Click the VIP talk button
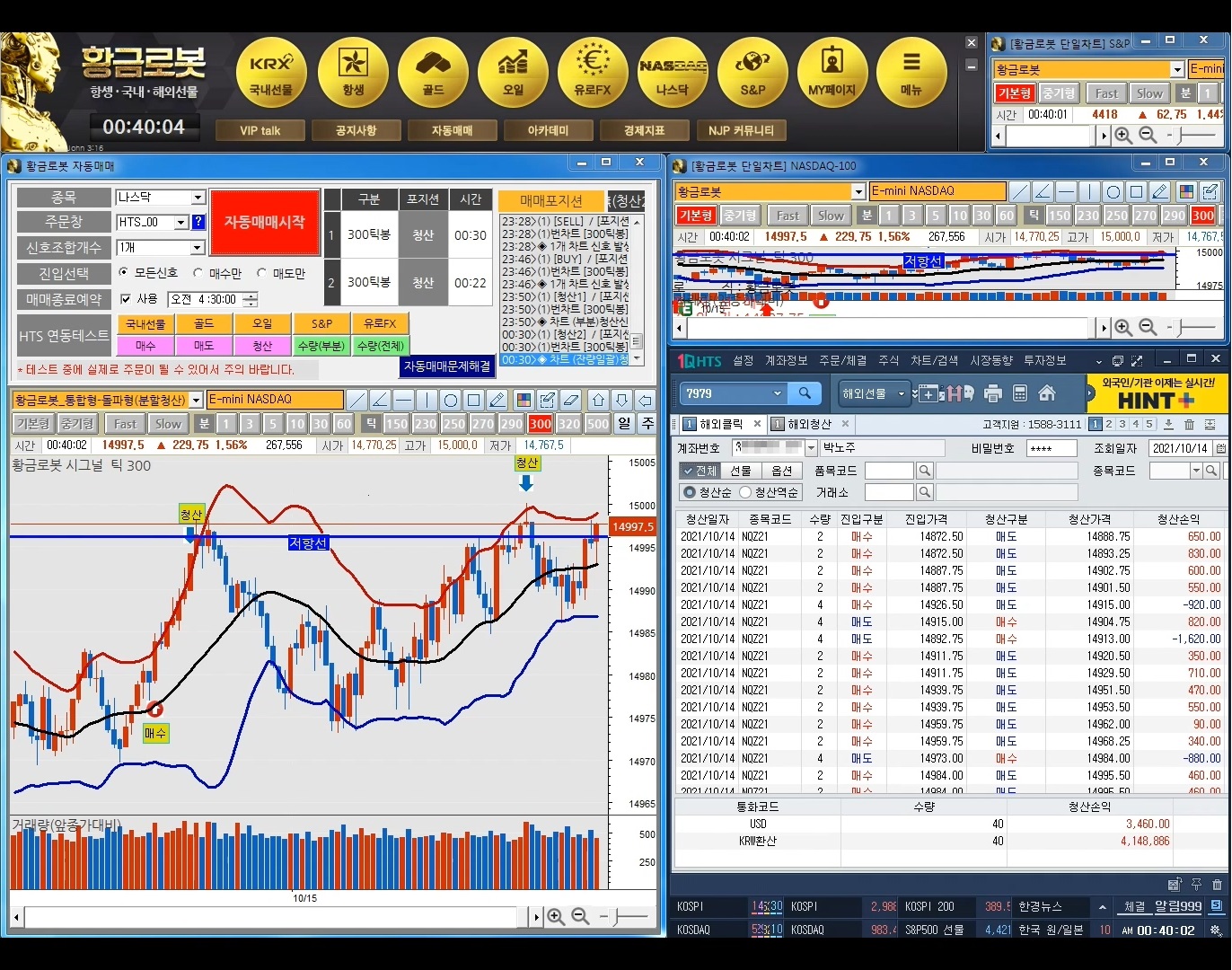This screenshot has height=970, width=1232. pyautogui.click(x=260, y=130)
